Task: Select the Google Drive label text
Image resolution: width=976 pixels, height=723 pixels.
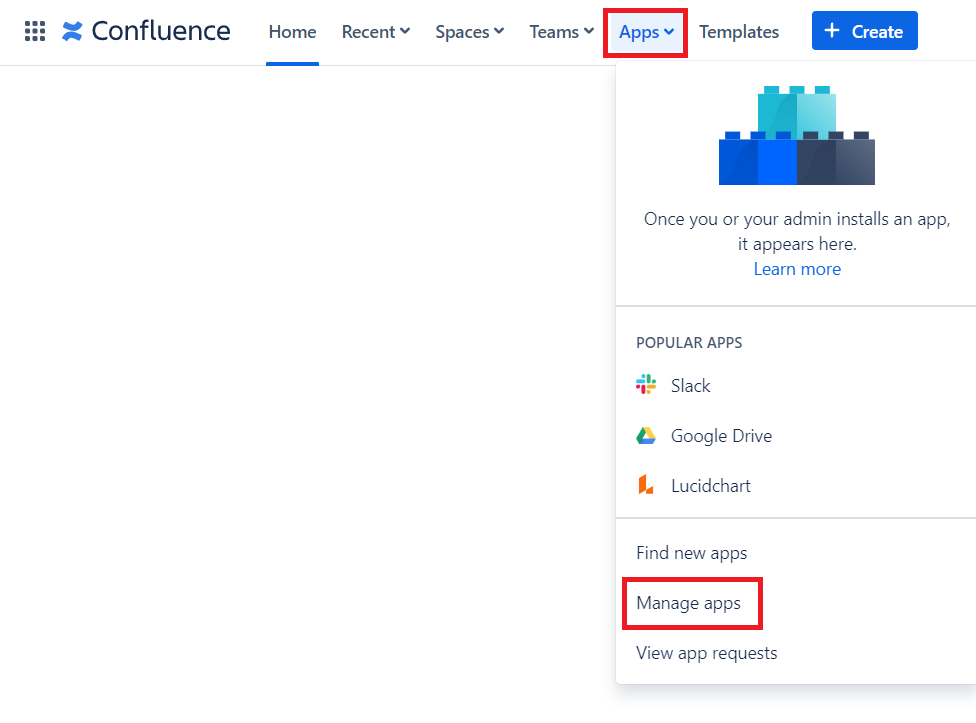Action: [x=721, y=436]
